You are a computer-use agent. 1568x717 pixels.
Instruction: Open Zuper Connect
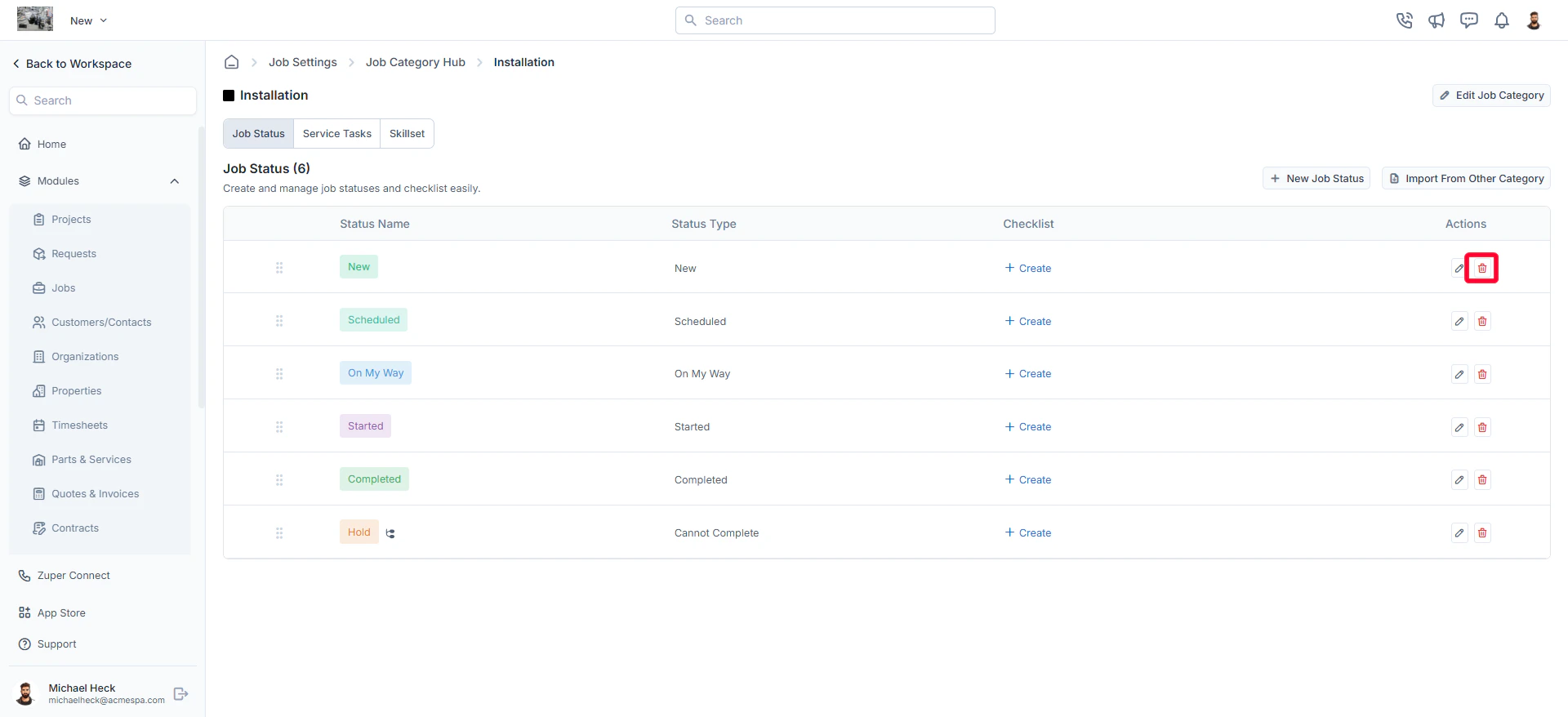64,576
